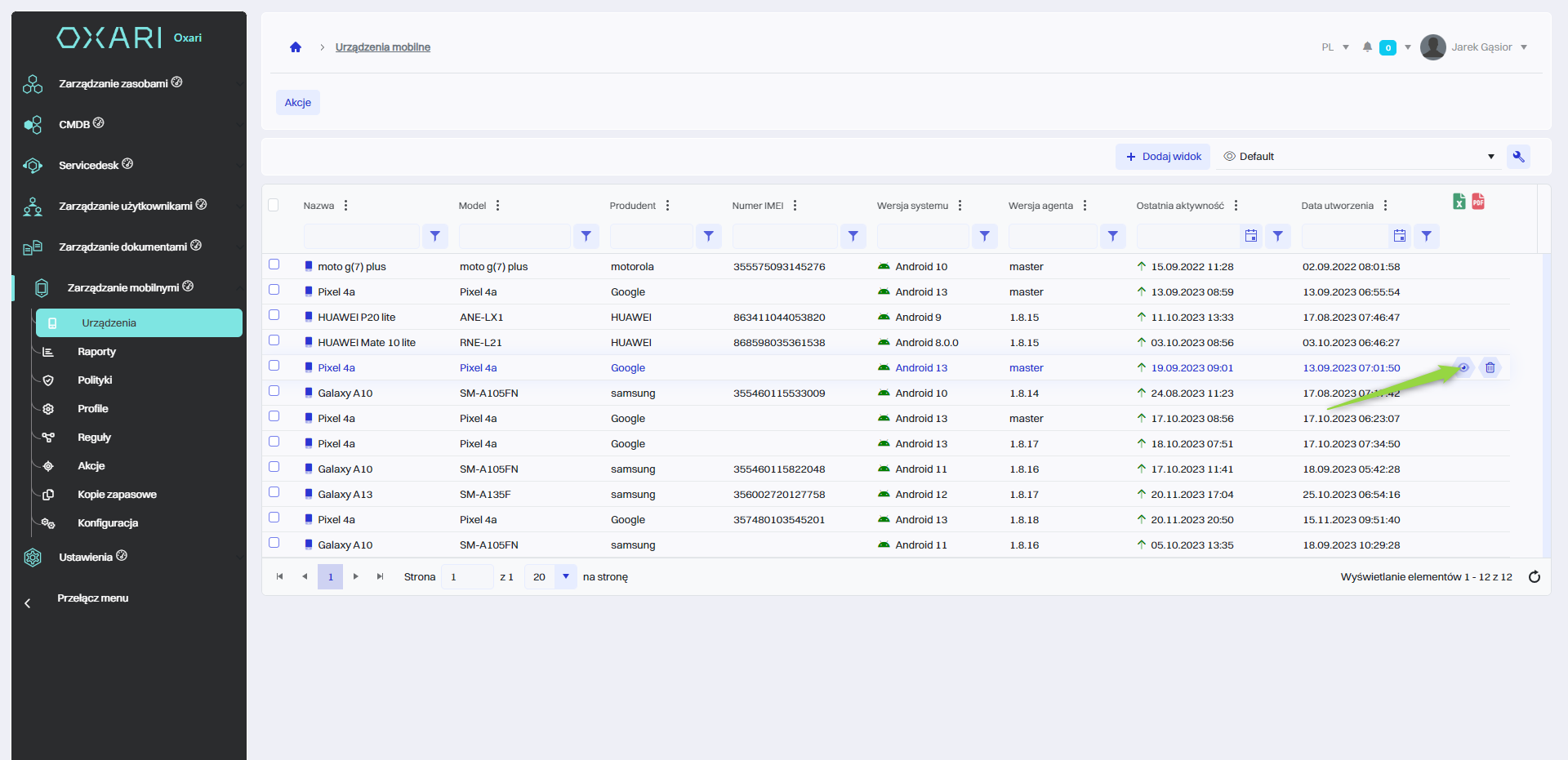
Task: Refresh the device list
Action: tap(1534, 577)
